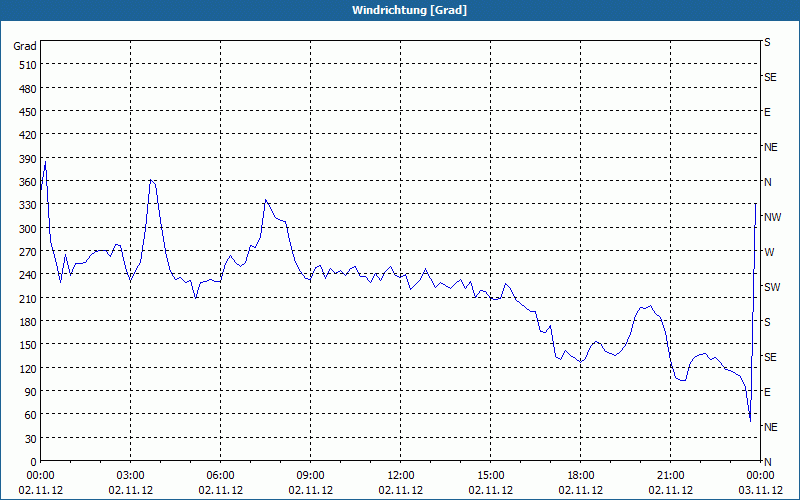The height and width of the screenshot is (500, 800).
Task: Click the "N" compass label beside 0 gridline
Action: [x=768, y=462]
